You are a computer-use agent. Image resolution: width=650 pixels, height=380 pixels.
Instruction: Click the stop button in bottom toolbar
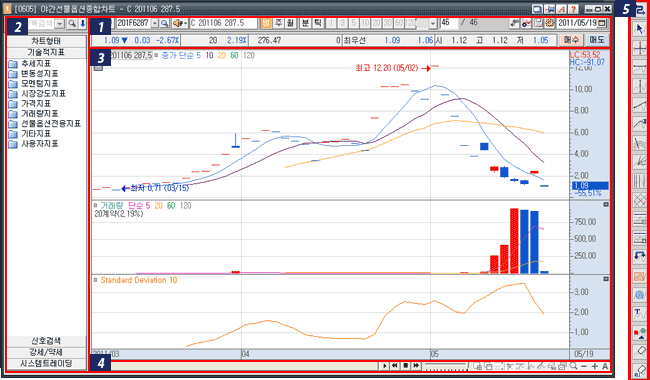[406, 366]
